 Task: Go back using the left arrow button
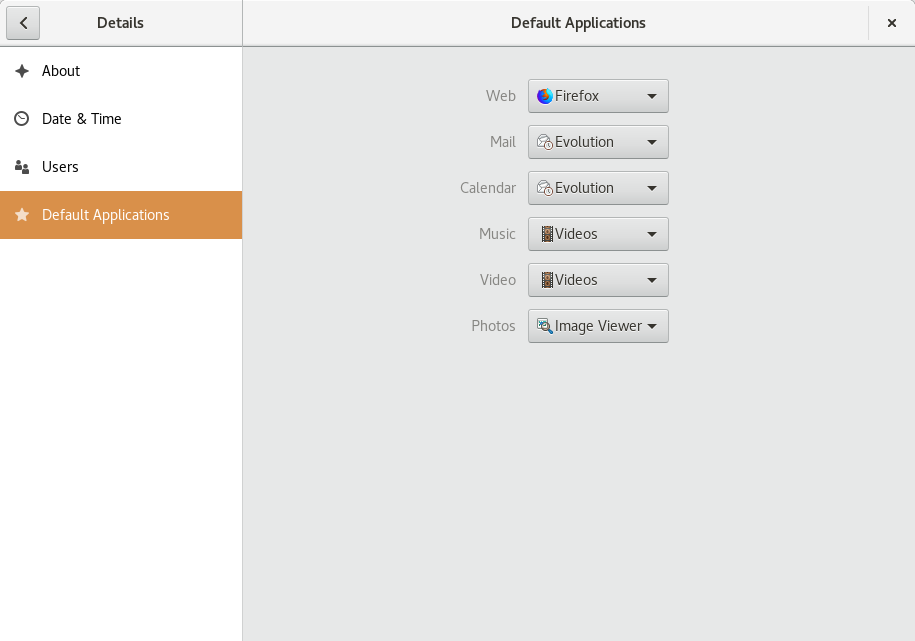pos(23,22)
